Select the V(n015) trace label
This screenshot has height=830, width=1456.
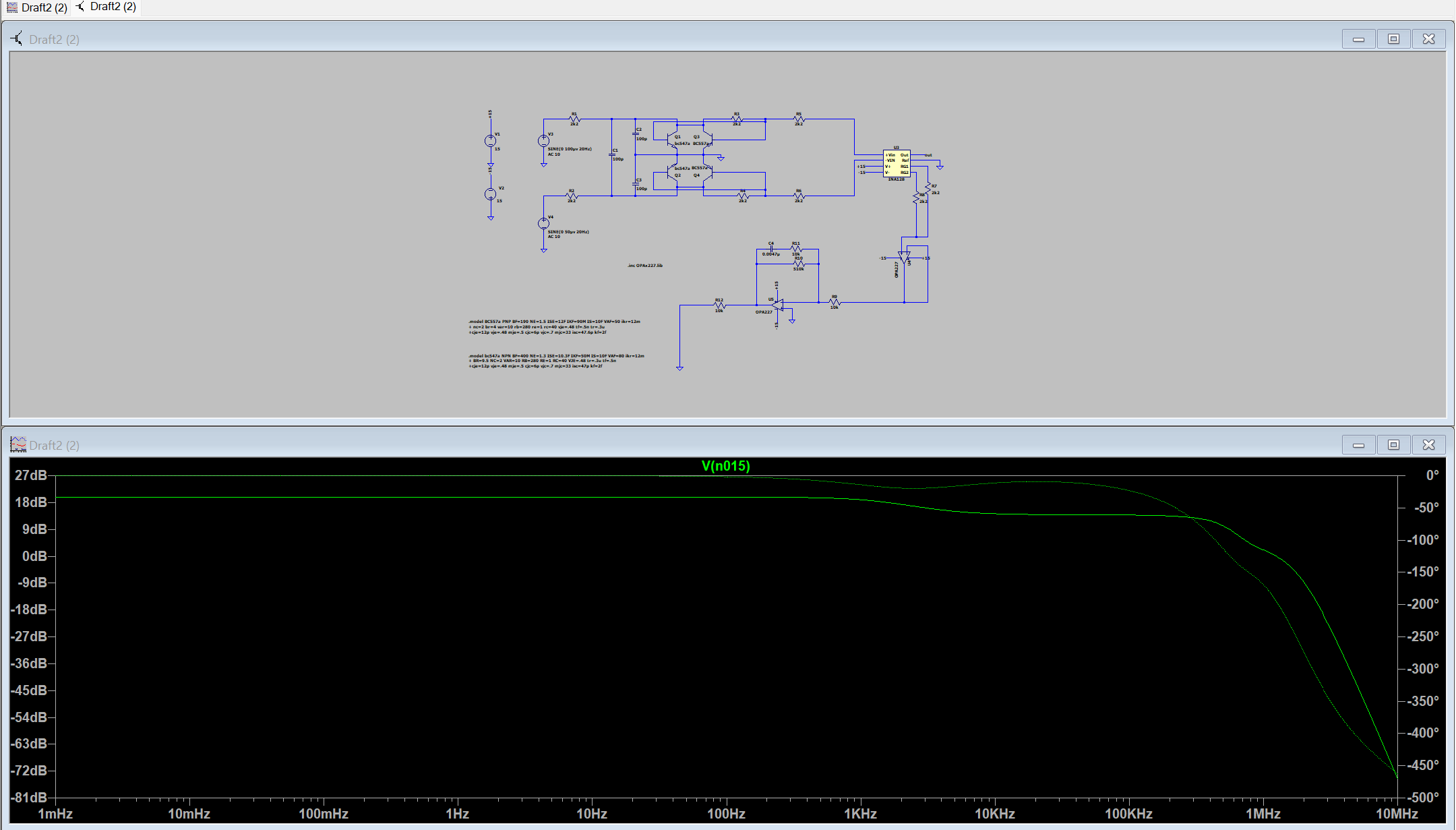725,466
